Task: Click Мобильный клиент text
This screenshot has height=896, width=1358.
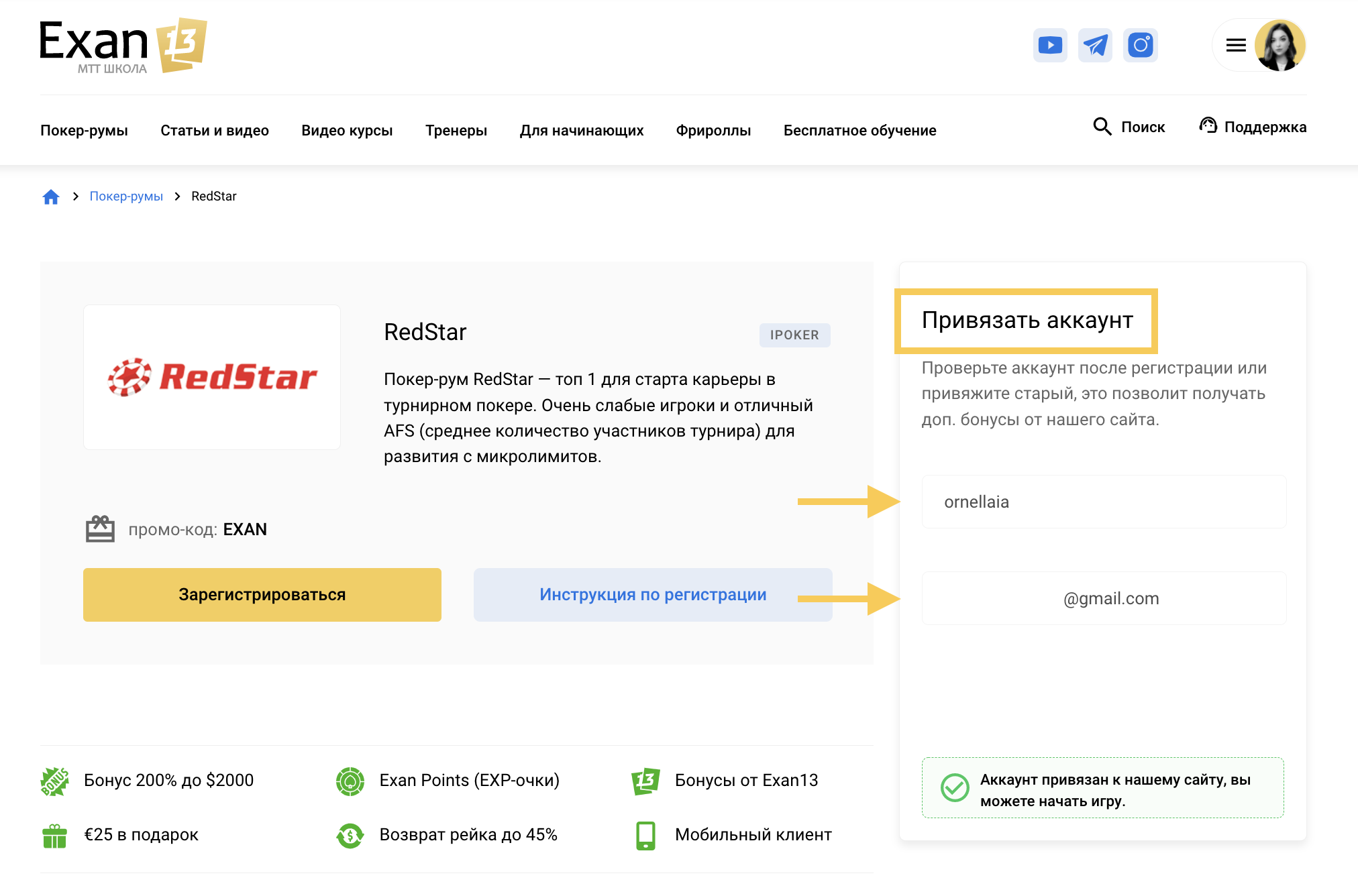Action: pos(753,834)
